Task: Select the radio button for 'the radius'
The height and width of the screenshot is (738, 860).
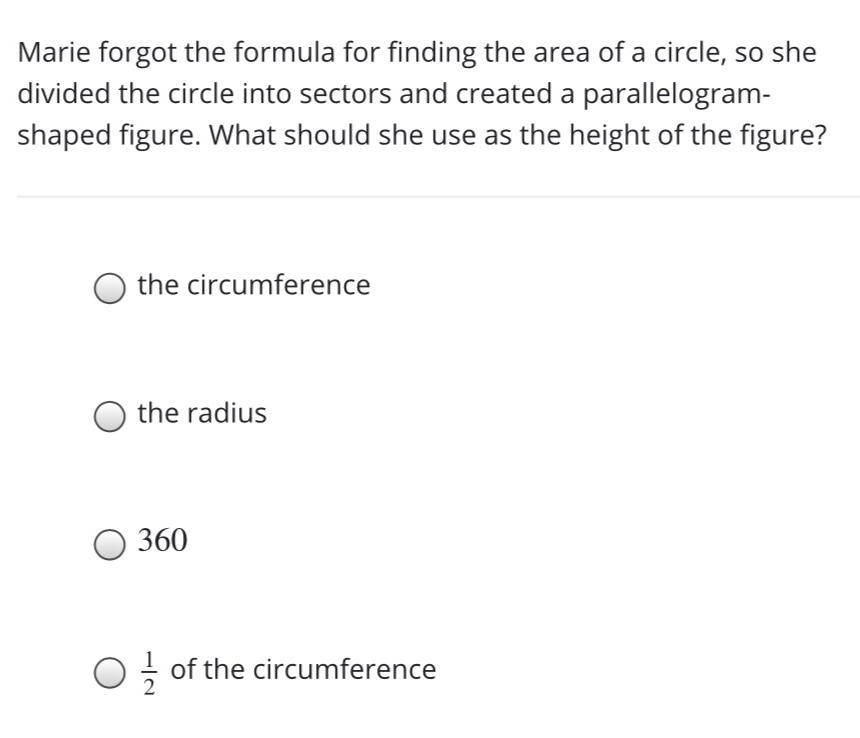Action: point(110,417)
